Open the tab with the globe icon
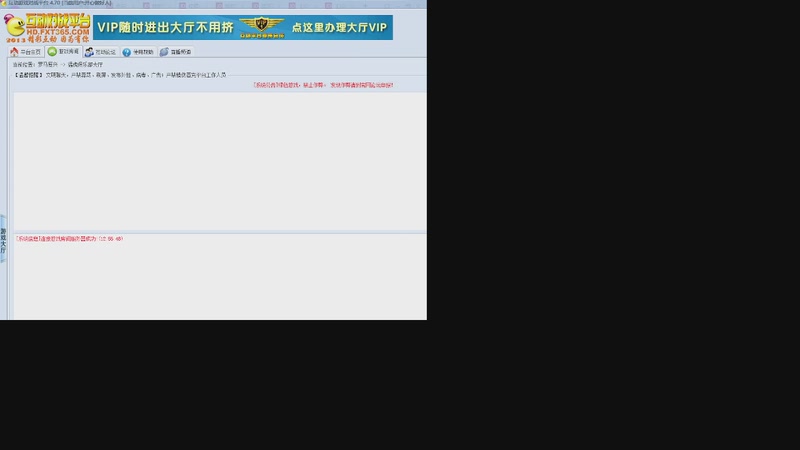This screenshot has height=450, width=800. point(176,52)
